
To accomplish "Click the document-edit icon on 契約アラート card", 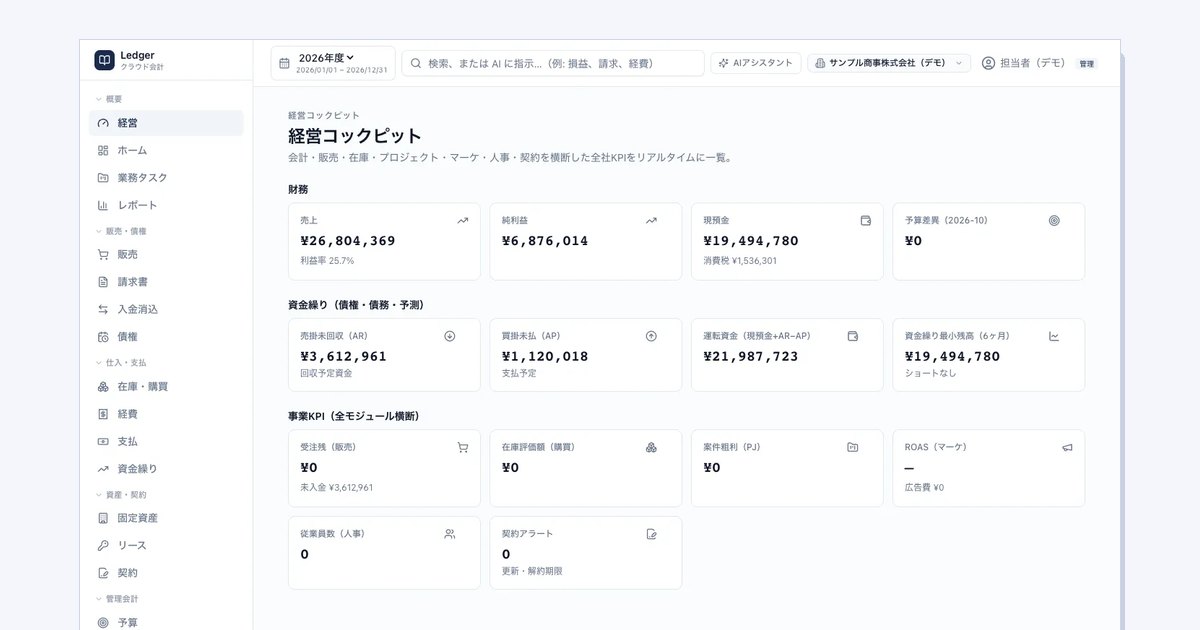I will pyautogui.click(x=651, y=534).
